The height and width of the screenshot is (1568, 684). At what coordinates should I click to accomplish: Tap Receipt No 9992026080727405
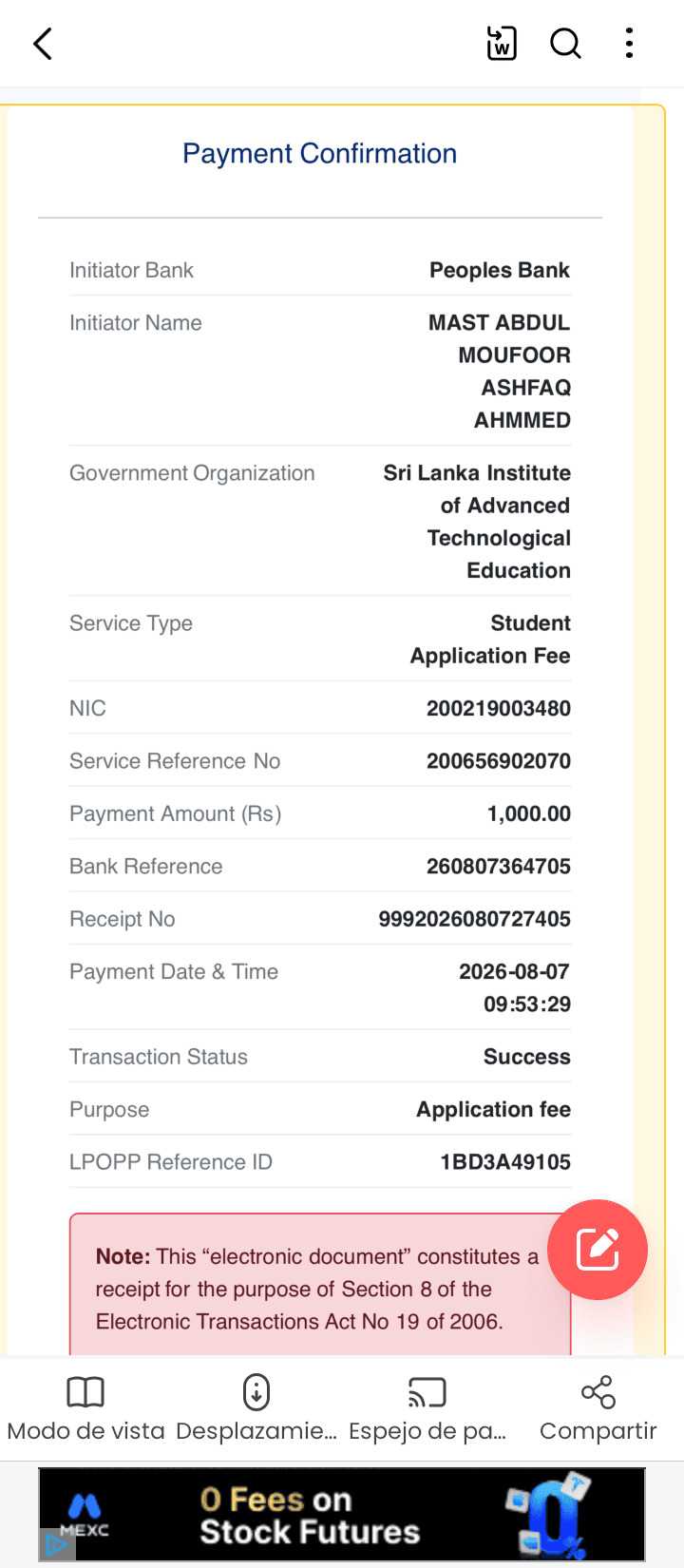(475, 919)
